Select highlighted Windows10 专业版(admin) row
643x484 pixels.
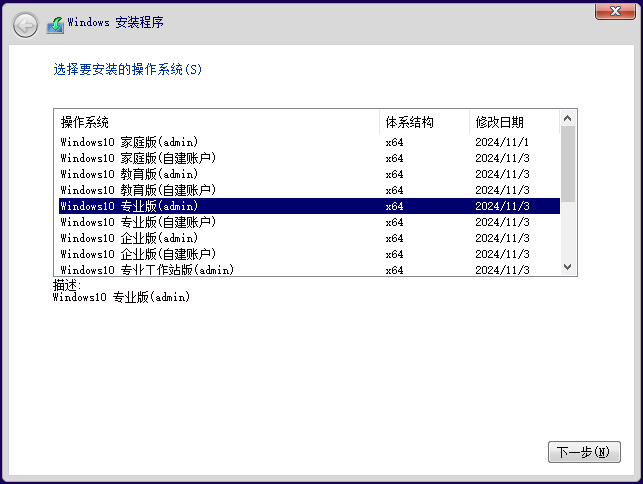coord(309,206)
